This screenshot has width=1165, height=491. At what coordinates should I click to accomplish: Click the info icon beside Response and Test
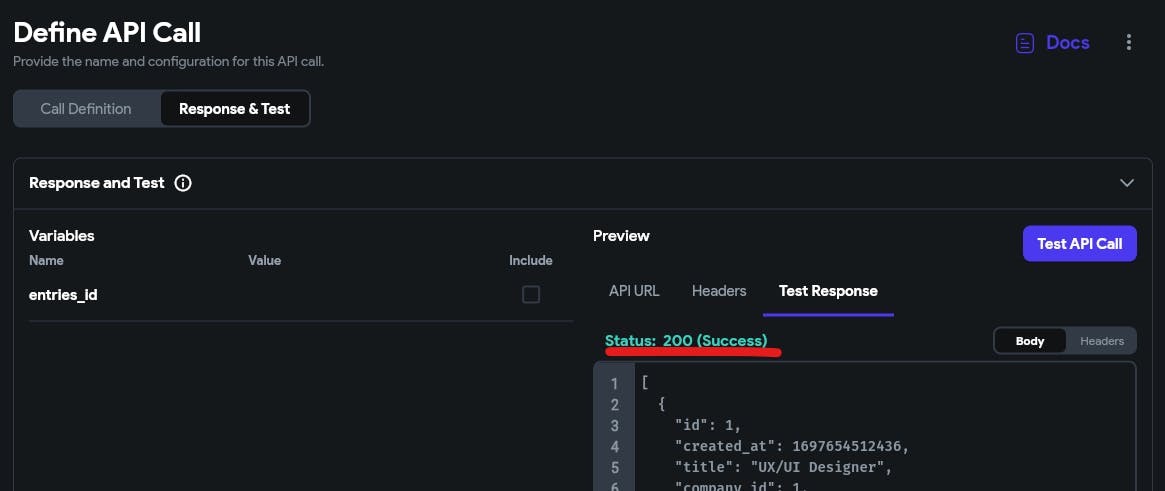pyautogui.click(x=183, y=183)
